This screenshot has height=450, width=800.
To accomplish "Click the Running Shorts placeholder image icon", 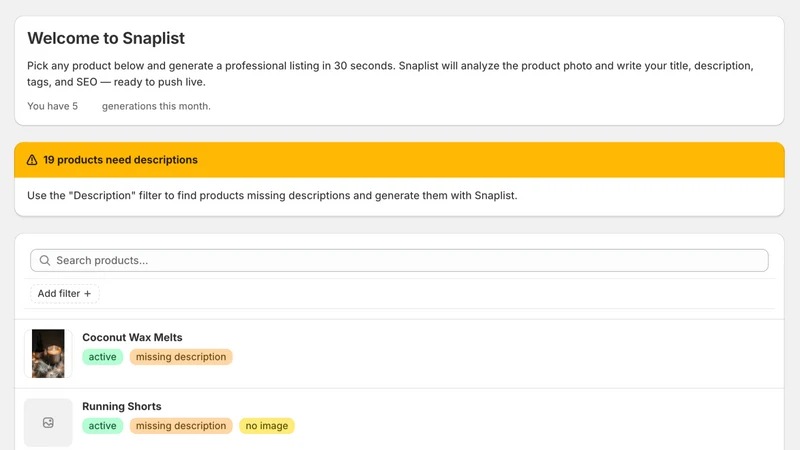I will click(x=48, y=422).
